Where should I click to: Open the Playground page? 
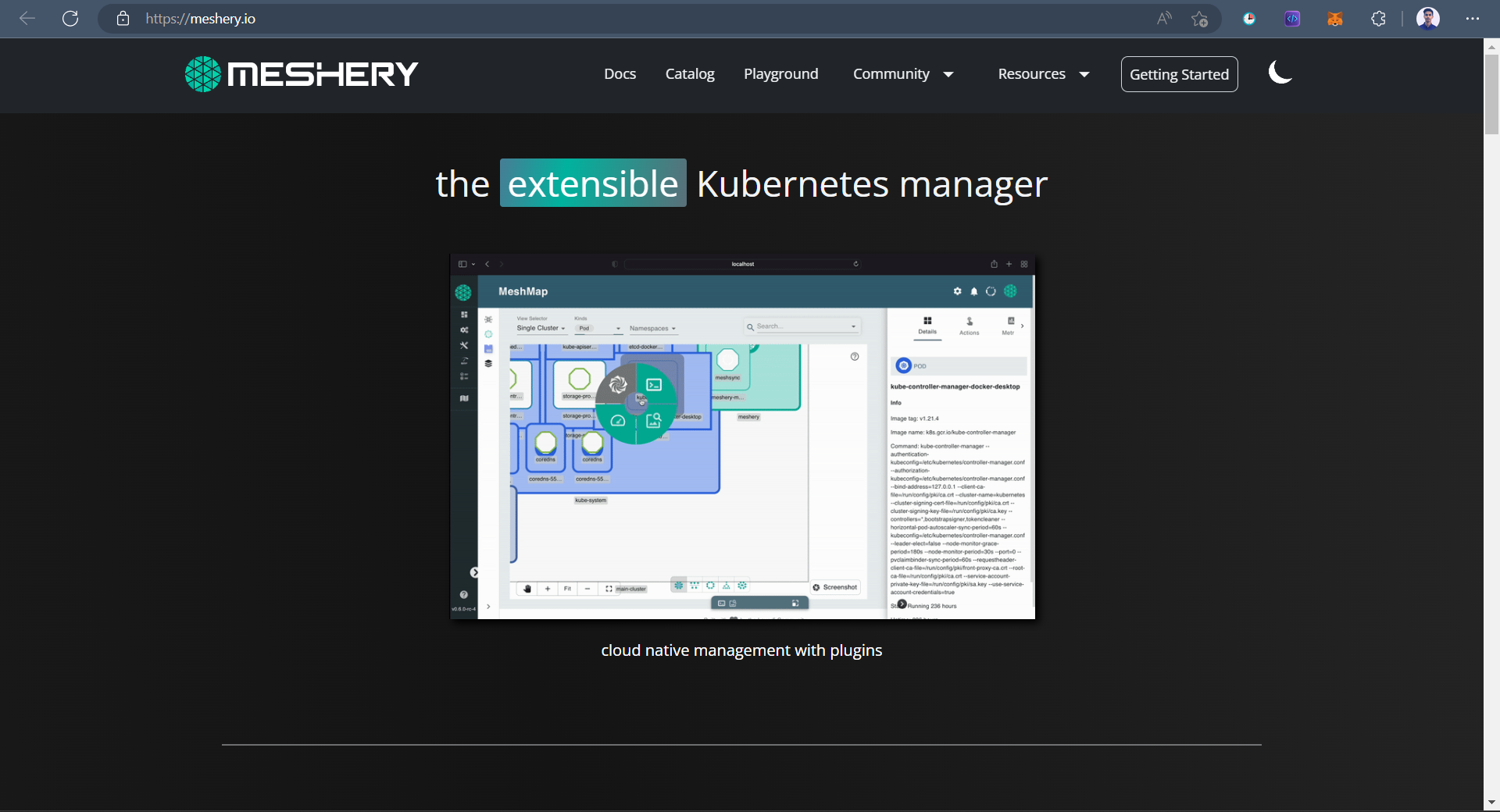click(780, 73)
